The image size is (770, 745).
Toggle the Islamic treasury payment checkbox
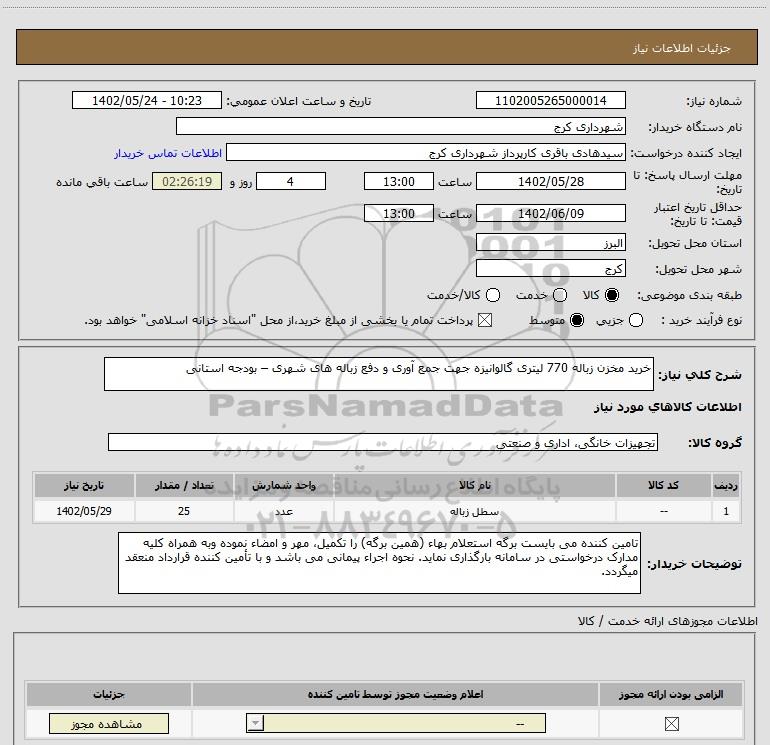(x=485, y=320)
